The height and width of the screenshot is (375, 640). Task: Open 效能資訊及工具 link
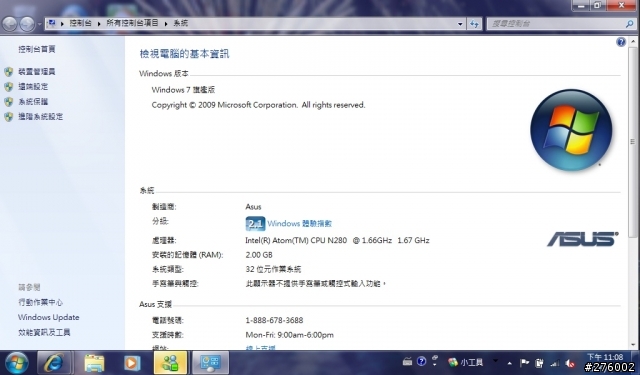44,333
